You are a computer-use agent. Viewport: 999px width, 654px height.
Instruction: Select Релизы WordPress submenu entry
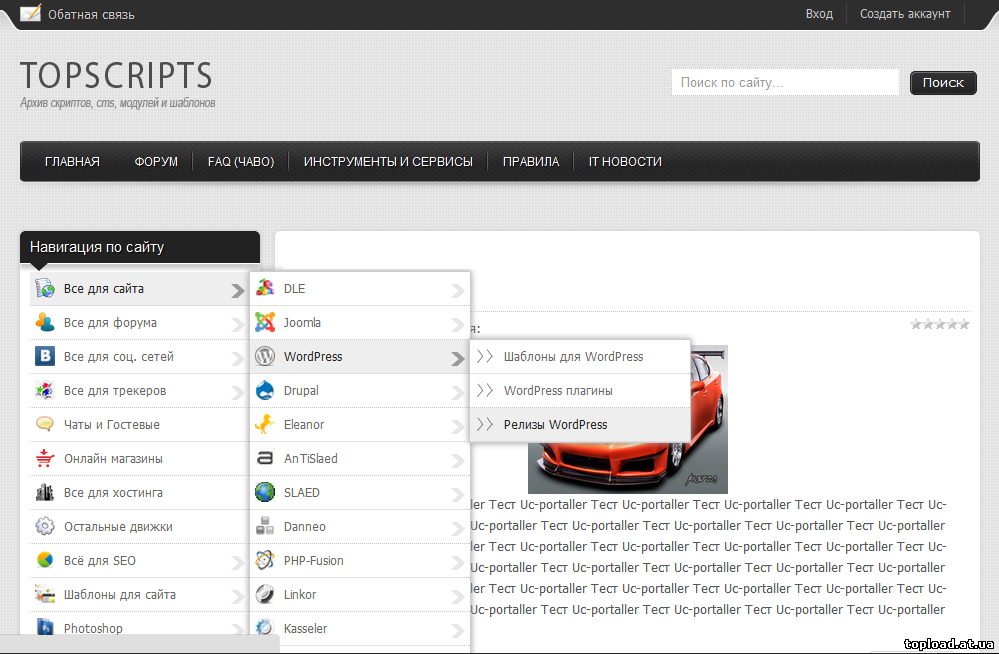click(580, 425)
